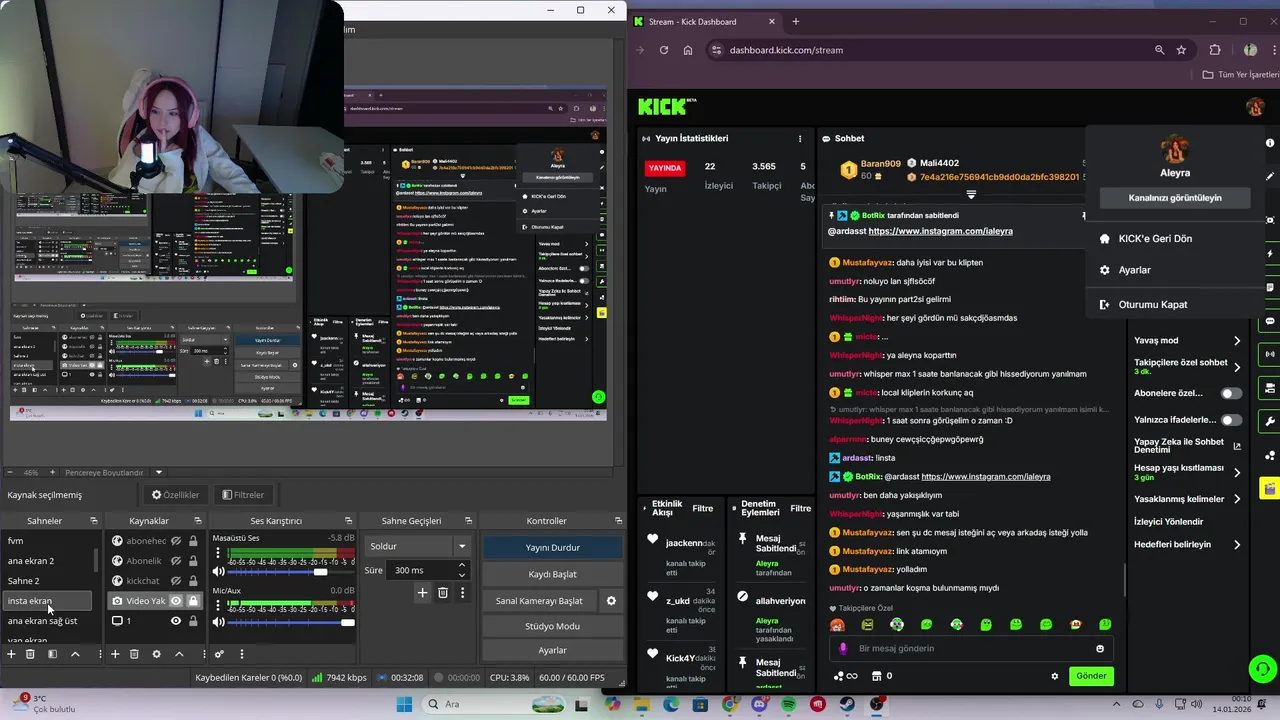Open Discord from Windows taskbar

pos(759,705)
